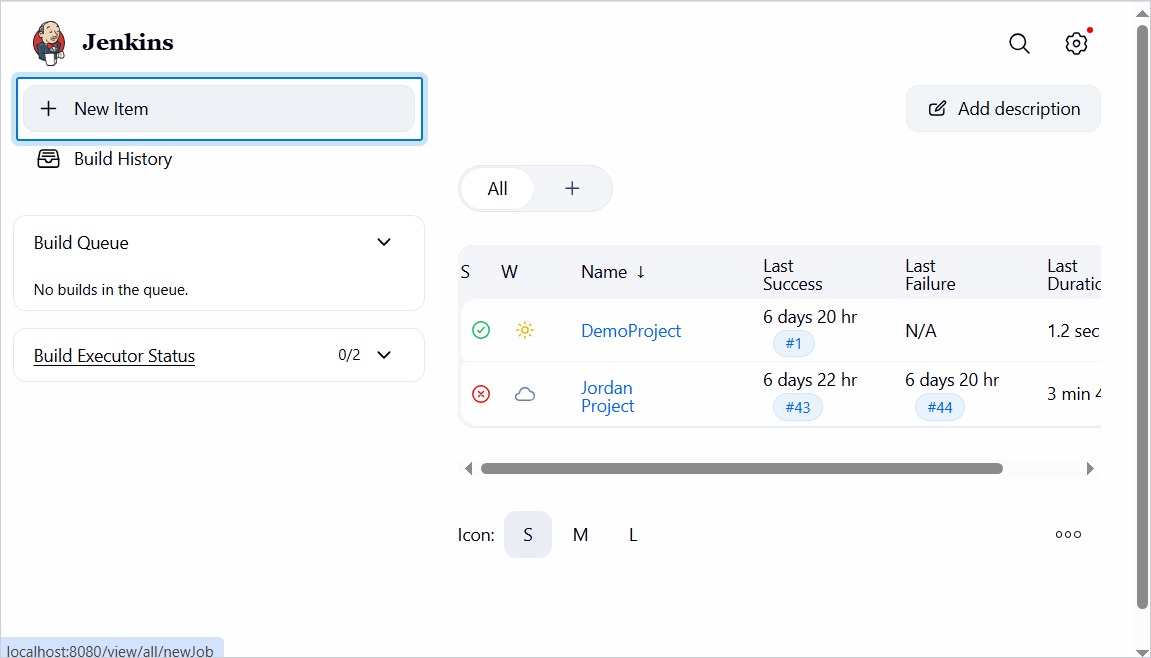Open last success build #43 badge
The height and width of the screenshot is (658, 1151).
(x=798, y=407)
